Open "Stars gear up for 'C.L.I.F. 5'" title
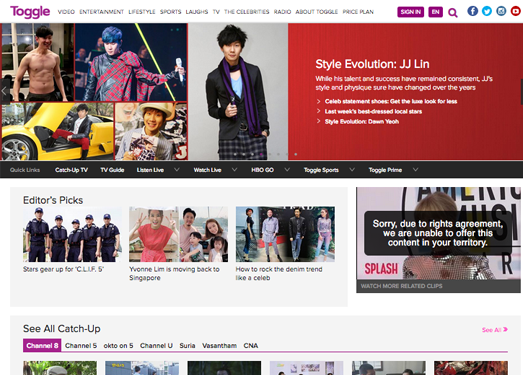The image size is (523, 375). point(63,269)
